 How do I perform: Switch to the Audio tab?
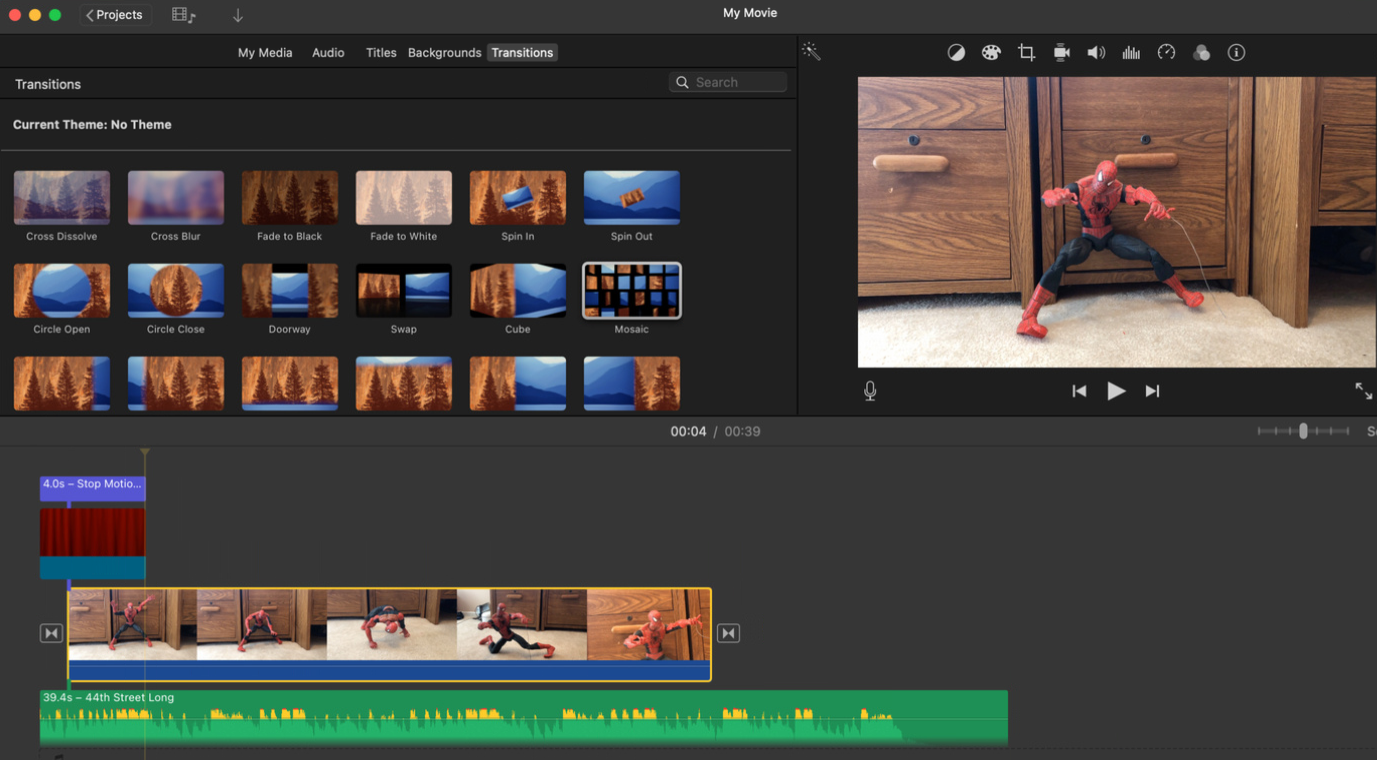328,53
